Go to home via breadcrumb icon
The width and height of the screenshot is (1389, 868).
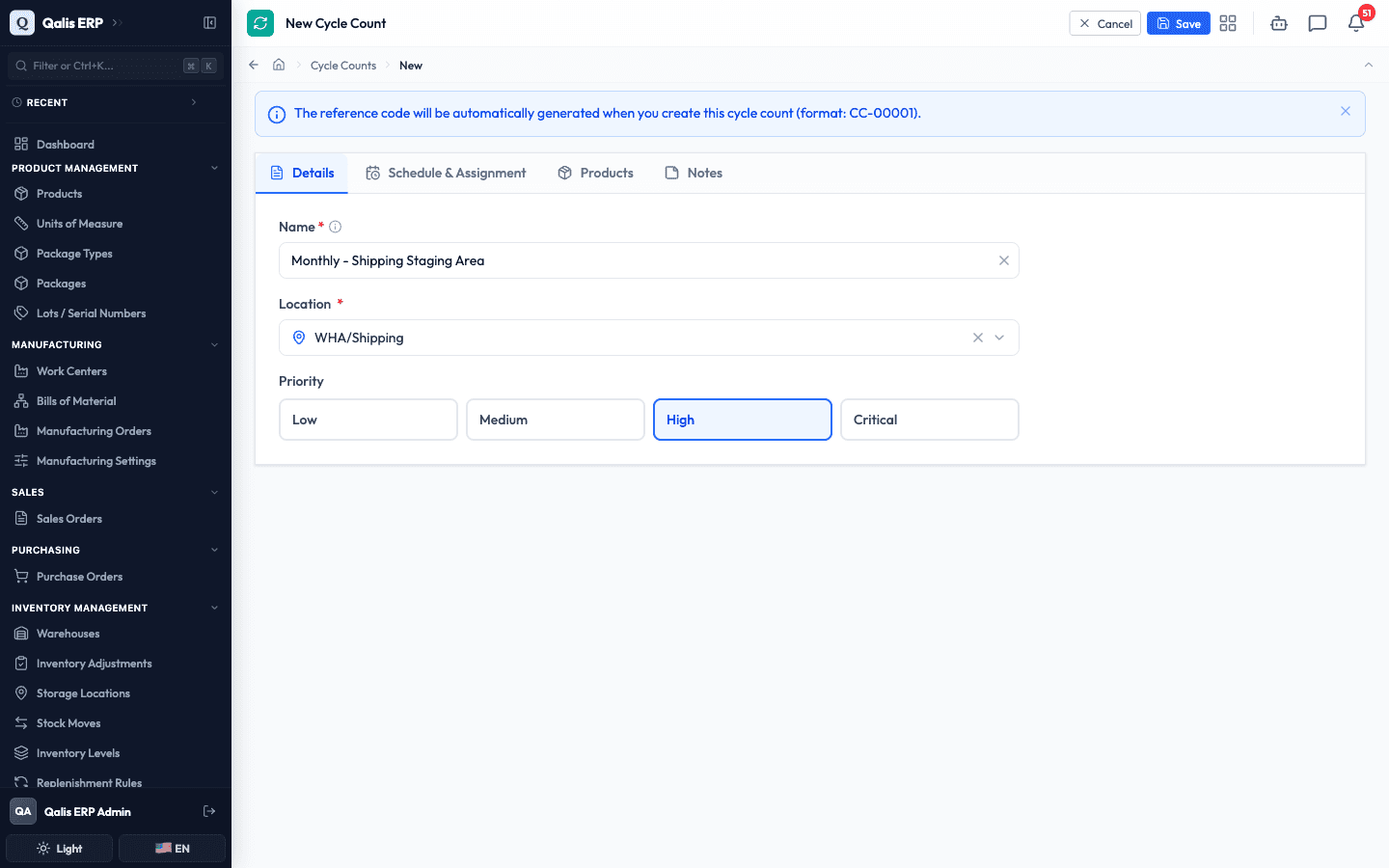pos(279,65)
